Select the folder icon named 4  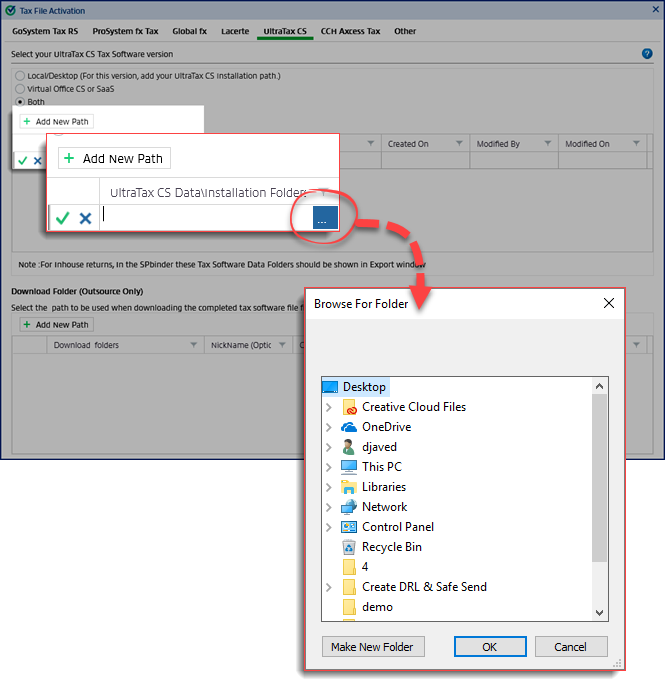pos(349,567)
